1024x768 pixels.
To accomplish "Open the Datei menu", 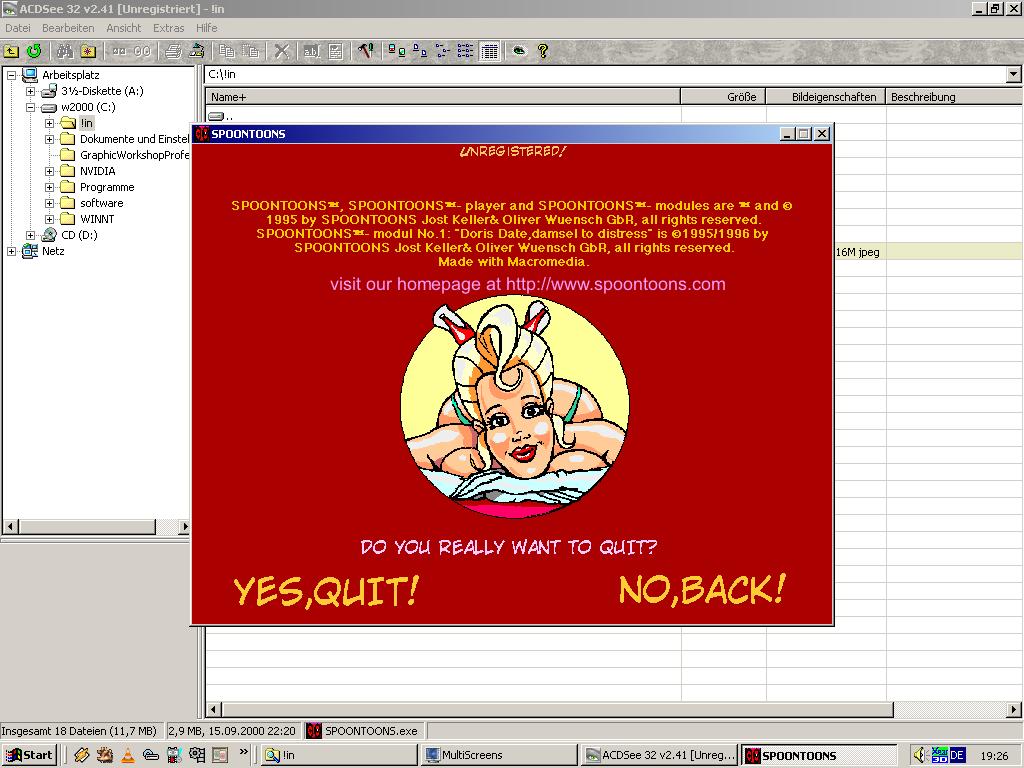I will tap(18, 28).
